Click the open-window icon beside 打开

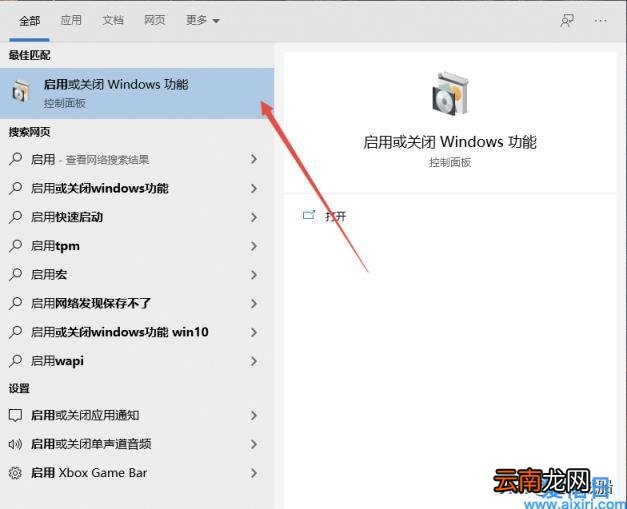coord(309,215)
